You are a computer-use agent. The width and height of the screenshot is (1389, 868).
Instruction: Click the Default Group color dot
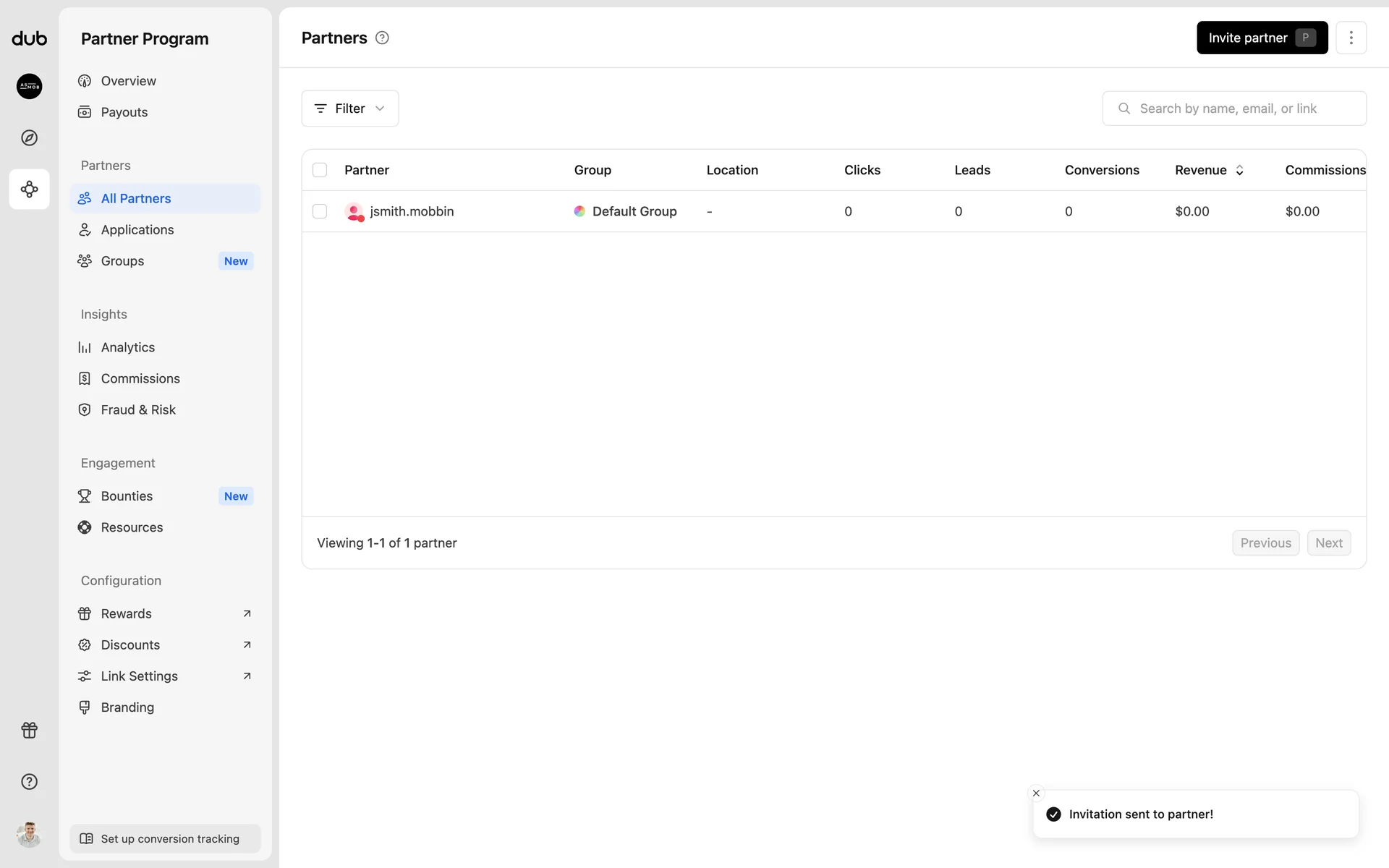579,211
